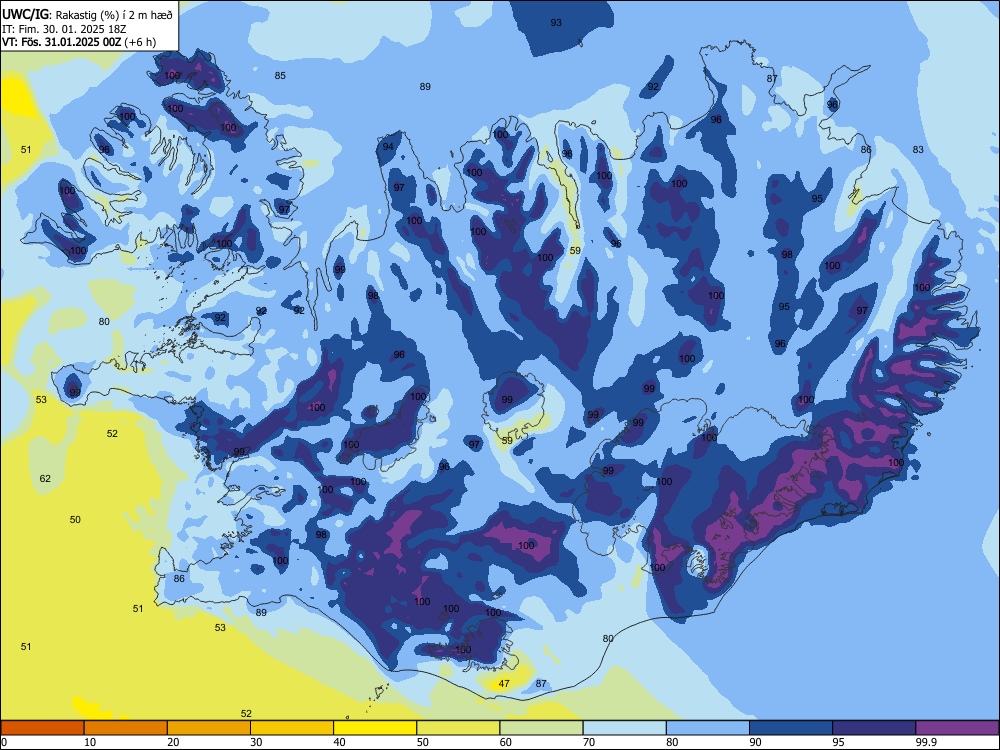Click the VT forecast valid time line

[x=78, y=42]
